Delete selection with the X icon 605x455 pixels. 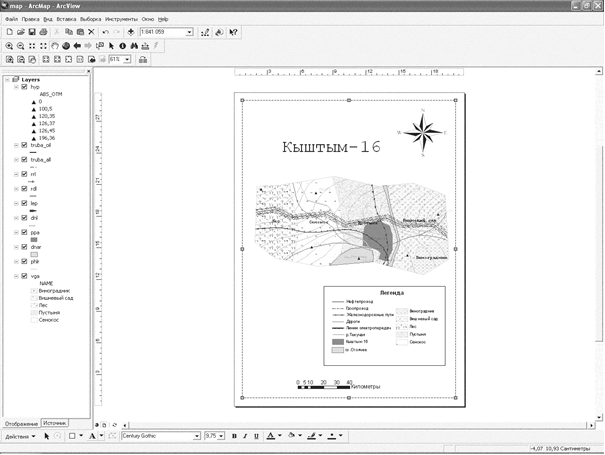[91, 32]
